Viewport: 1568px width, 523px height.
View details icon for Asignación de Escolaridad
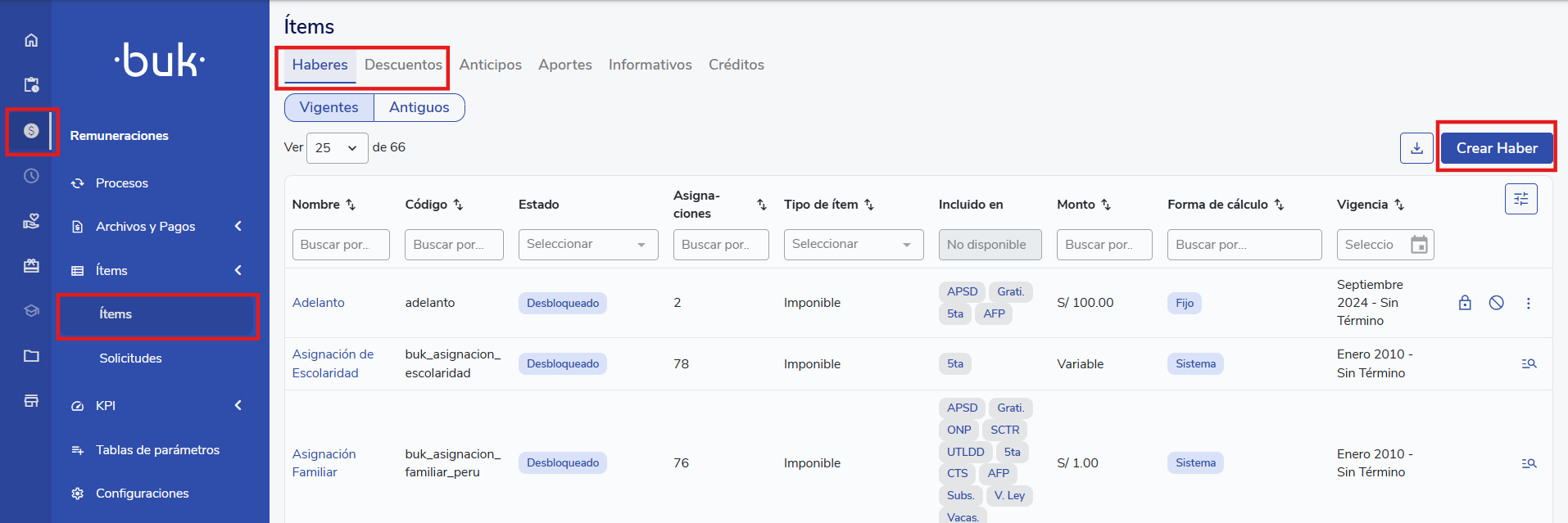[1528, 363]
